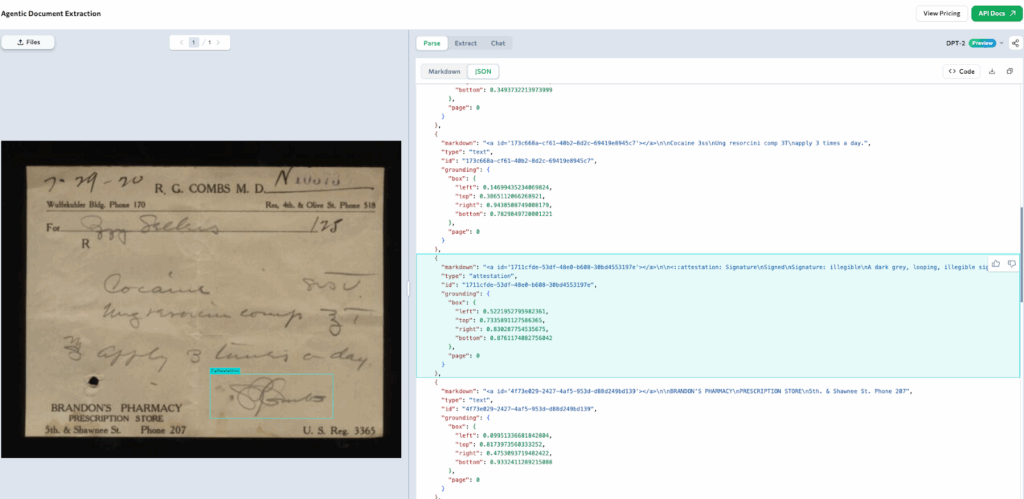Click the View Pricing button
The image size is (1024, 499).
click(940, 13)
